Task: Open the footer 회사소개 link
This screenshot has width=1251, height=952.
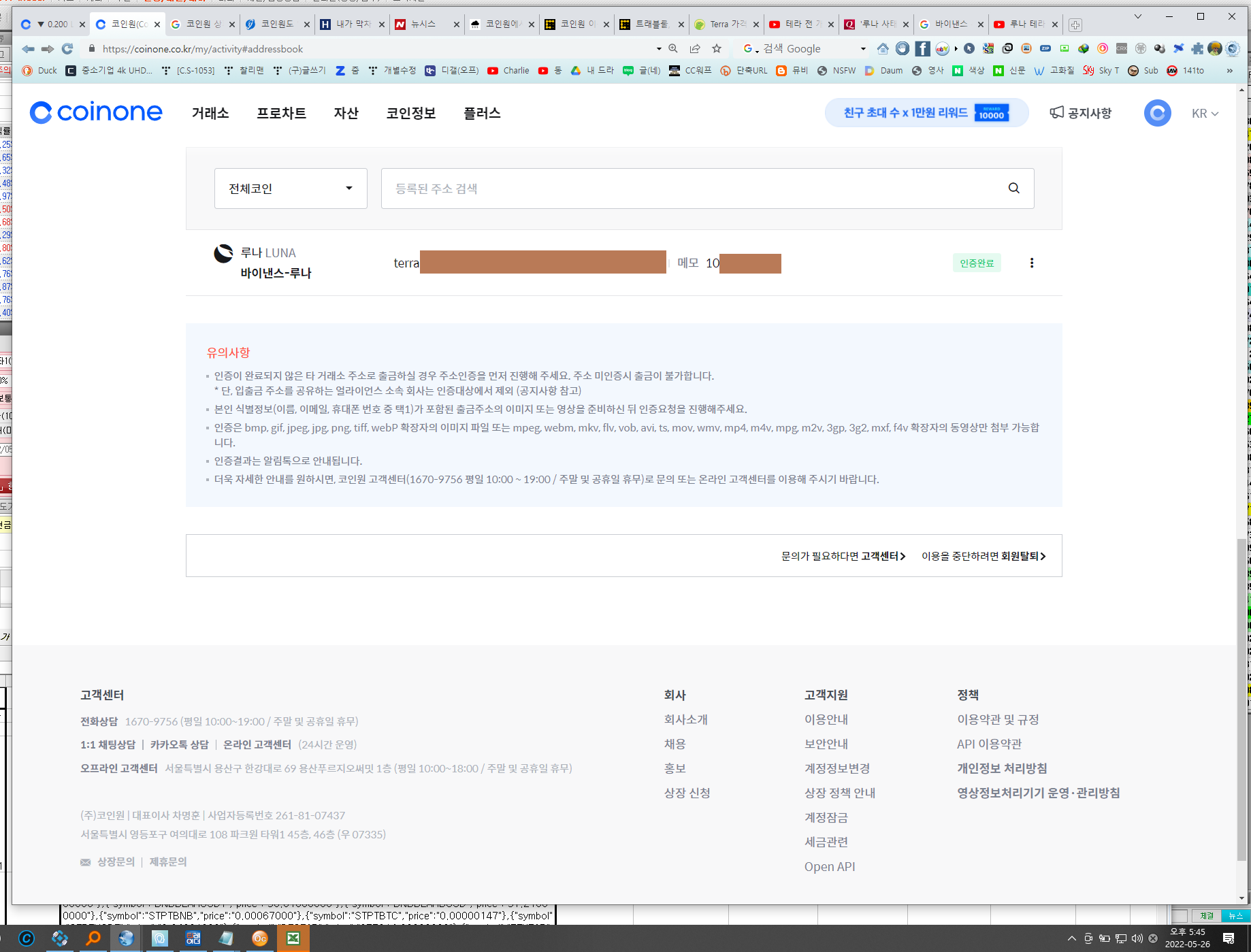Action: 686,719
